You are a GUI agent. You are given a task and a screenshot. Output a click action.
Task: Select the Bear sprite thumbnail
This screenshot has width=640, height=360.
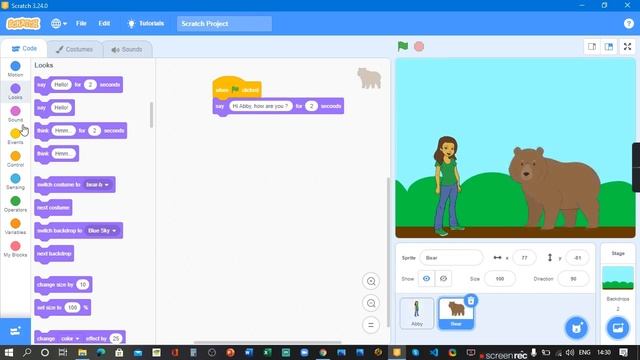point(456,313)
